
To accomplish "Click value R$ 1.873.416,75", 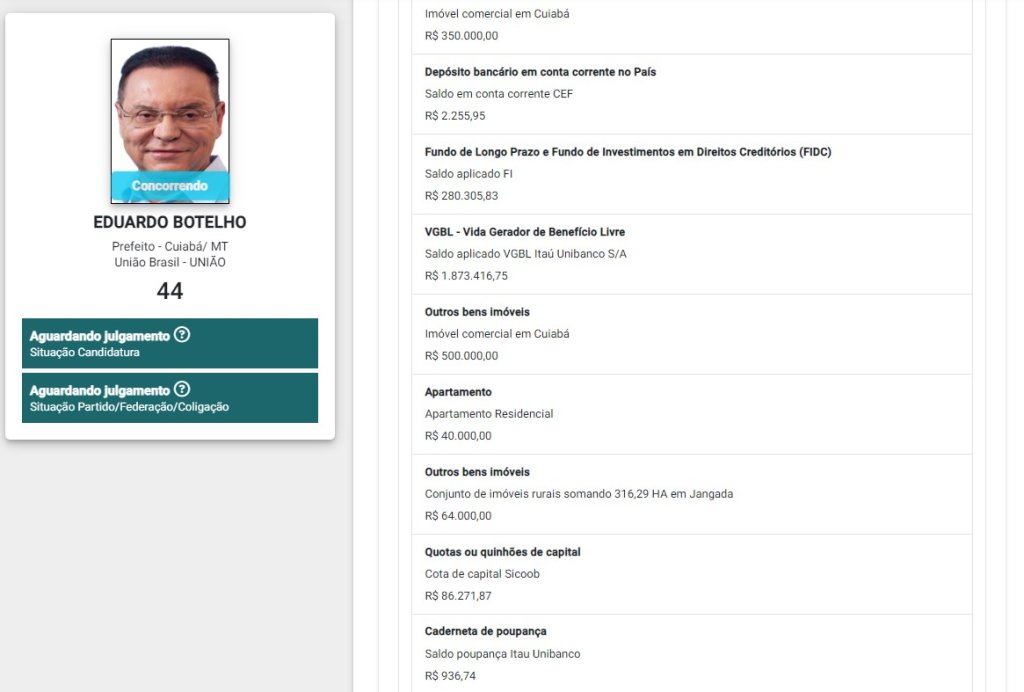I will click(x=466, y=275).
